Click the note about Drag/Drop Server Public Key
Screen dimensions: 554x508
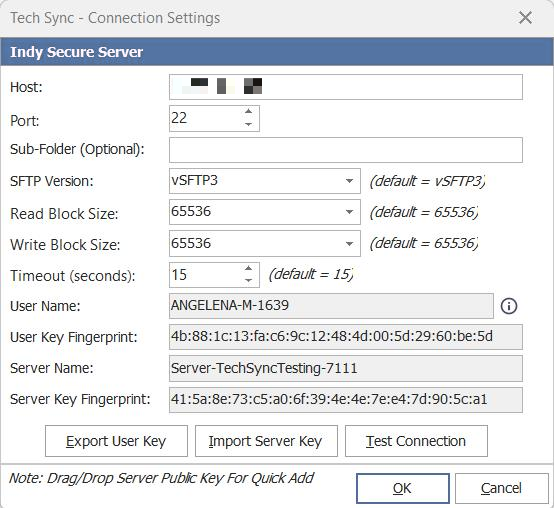[161, 478]
